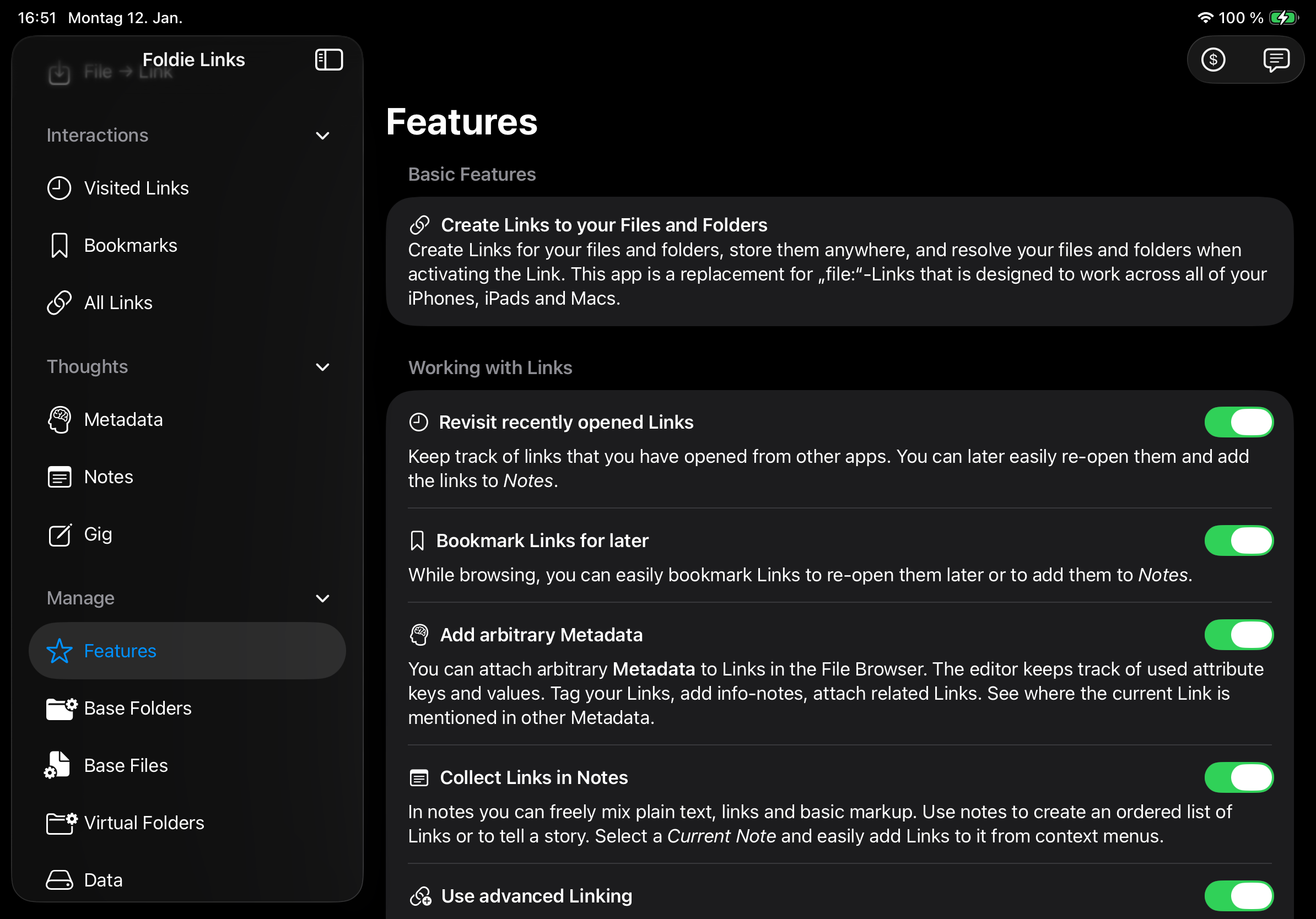
Task: Select the Visited Links clock icon
Action: [x=59, y=187]
